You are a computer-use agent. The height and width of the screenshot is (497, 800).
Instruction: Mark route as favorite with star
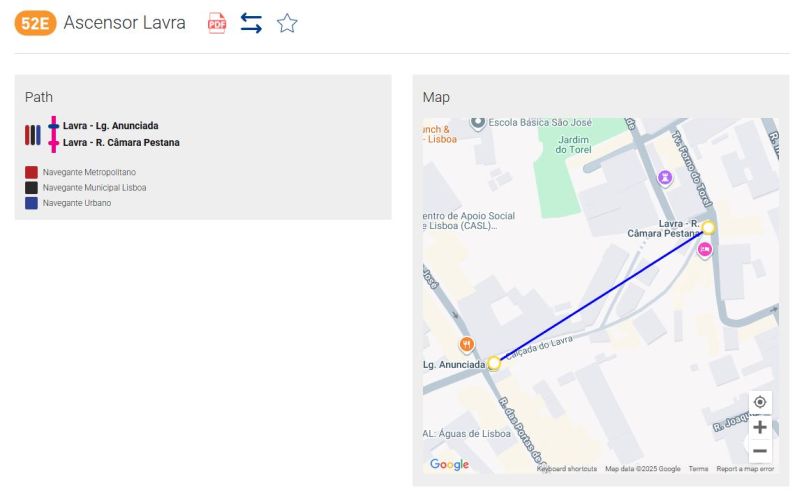tap(287, 24)
